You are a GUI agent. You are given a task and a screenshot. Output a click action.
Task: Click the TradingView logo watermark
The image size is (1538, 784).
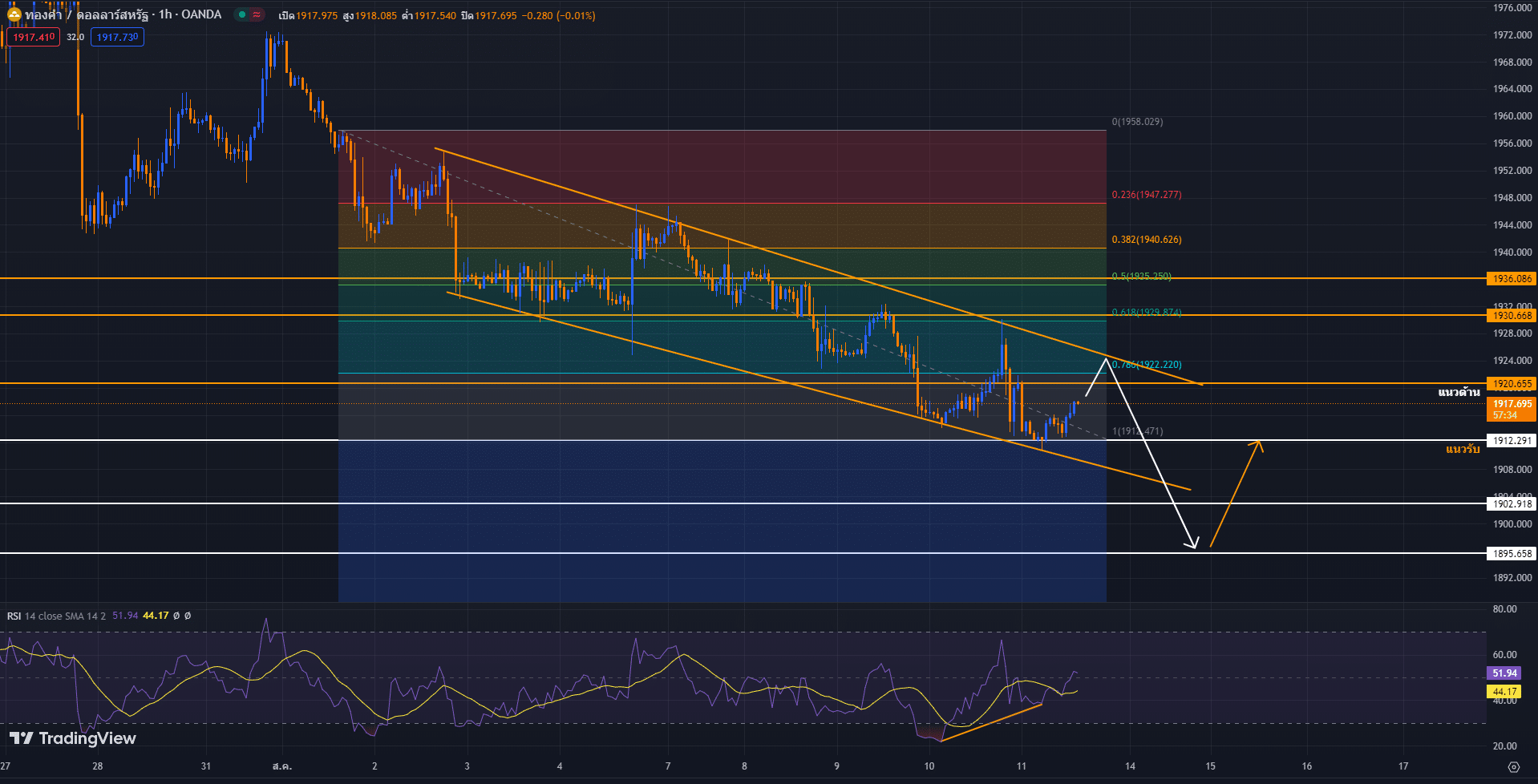coord(73,738)
